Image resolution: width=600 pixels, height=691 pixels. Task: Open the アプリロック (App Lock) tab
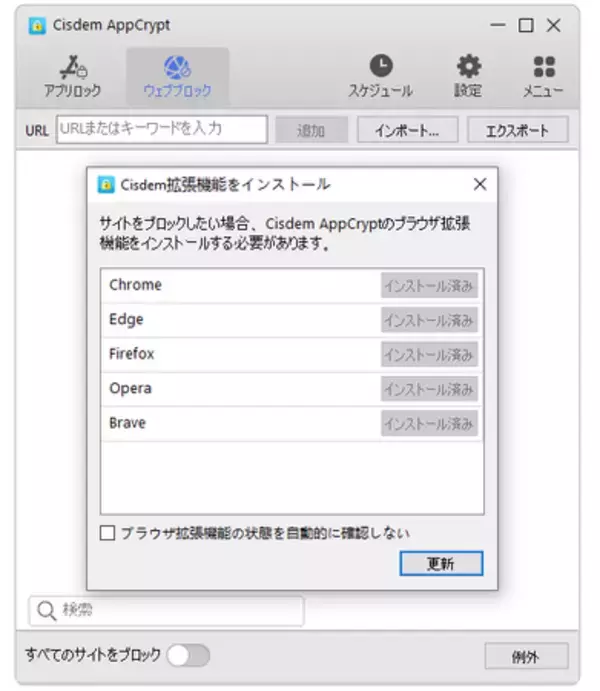coord(72,77)
